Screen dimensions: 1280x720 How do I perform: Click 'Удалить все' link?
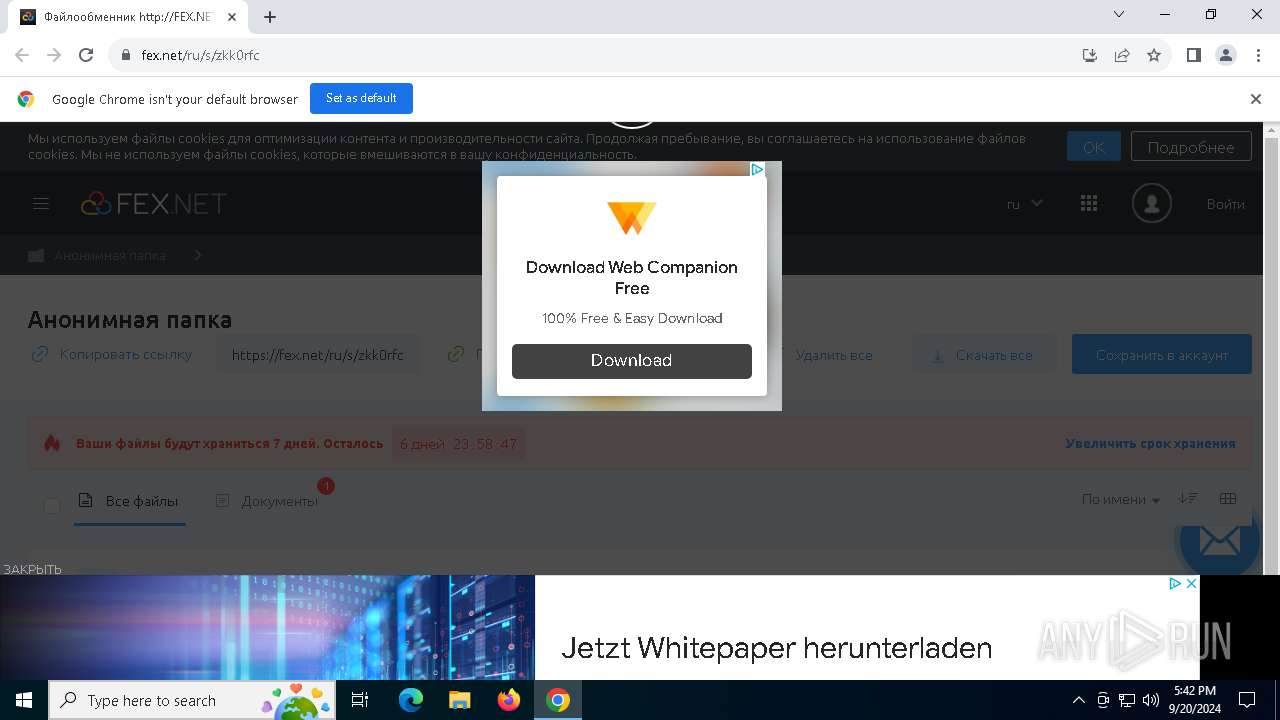pos(834,355)
